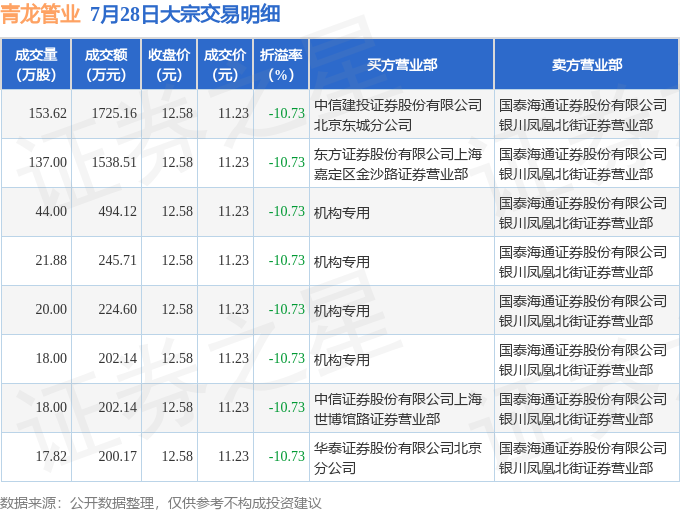Select the 收盘价(元) column header
The height and width of the screenshot is (512, 680).
[x=169, y=65]
